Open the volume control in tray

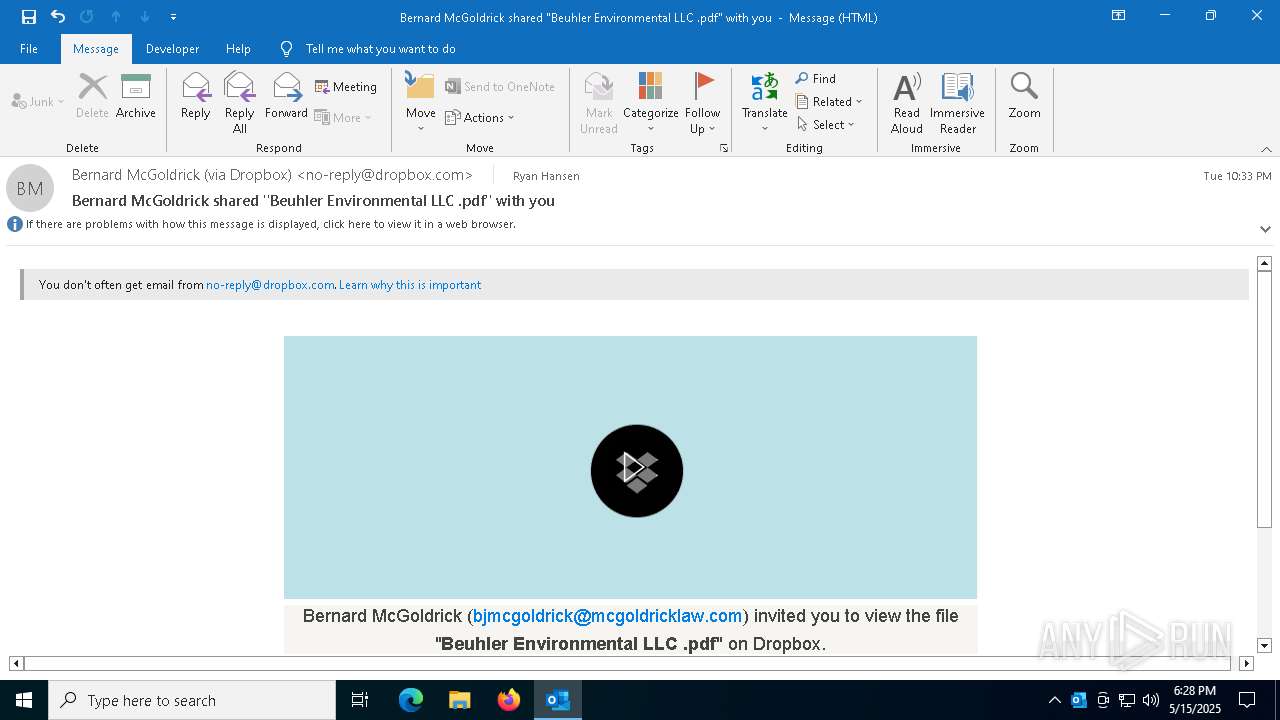pos(1151,700)
